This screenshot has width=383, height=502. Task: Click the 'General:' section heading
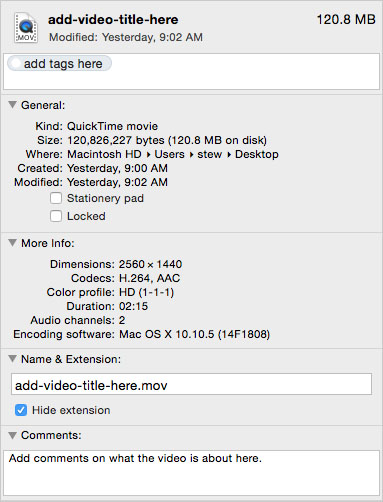pos(43,105)
